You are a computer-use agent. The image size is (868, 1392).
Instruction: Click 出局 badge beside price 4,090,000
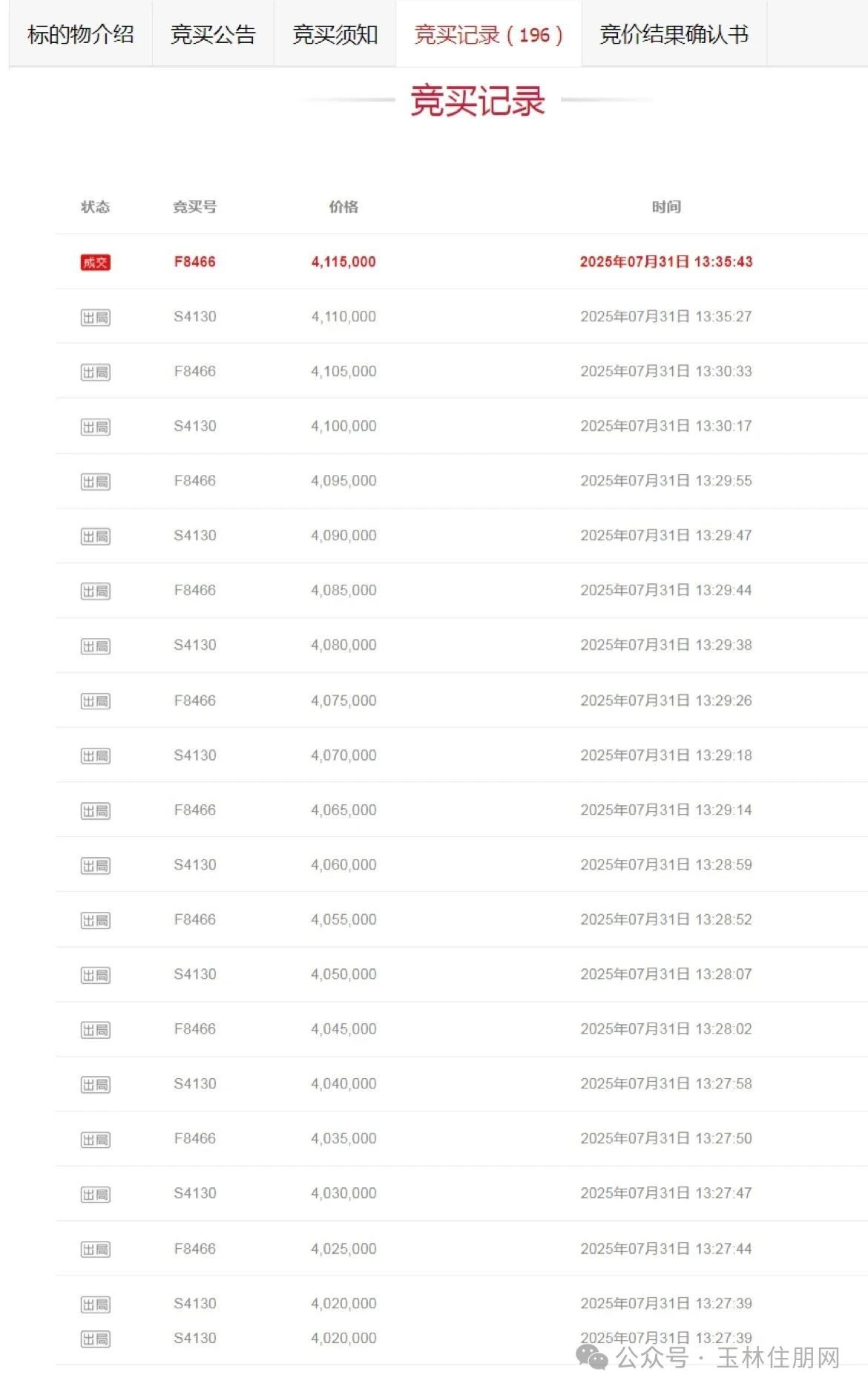pos(95,536)
